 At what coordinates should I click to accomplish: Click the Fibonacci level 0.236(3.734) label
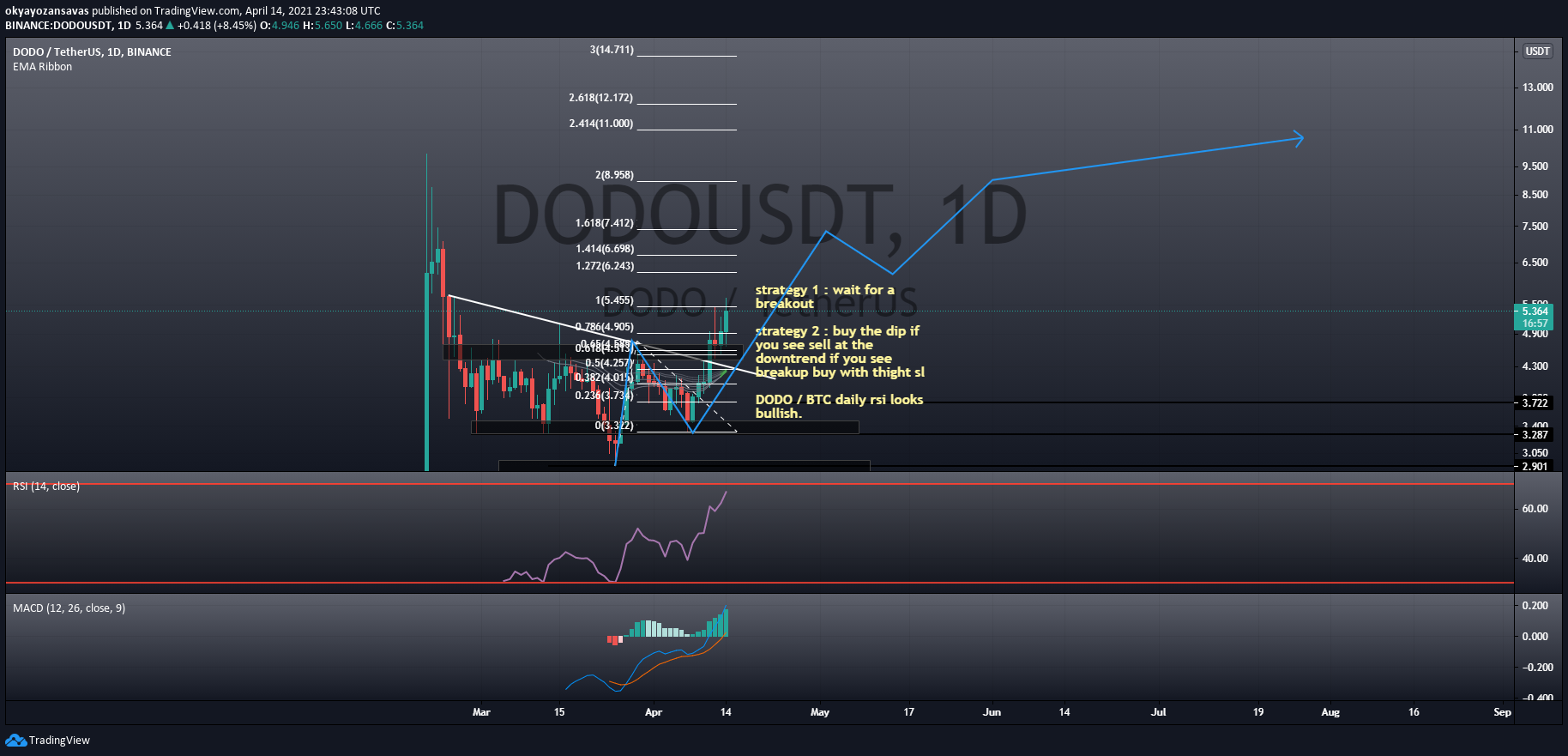point(605,396)
